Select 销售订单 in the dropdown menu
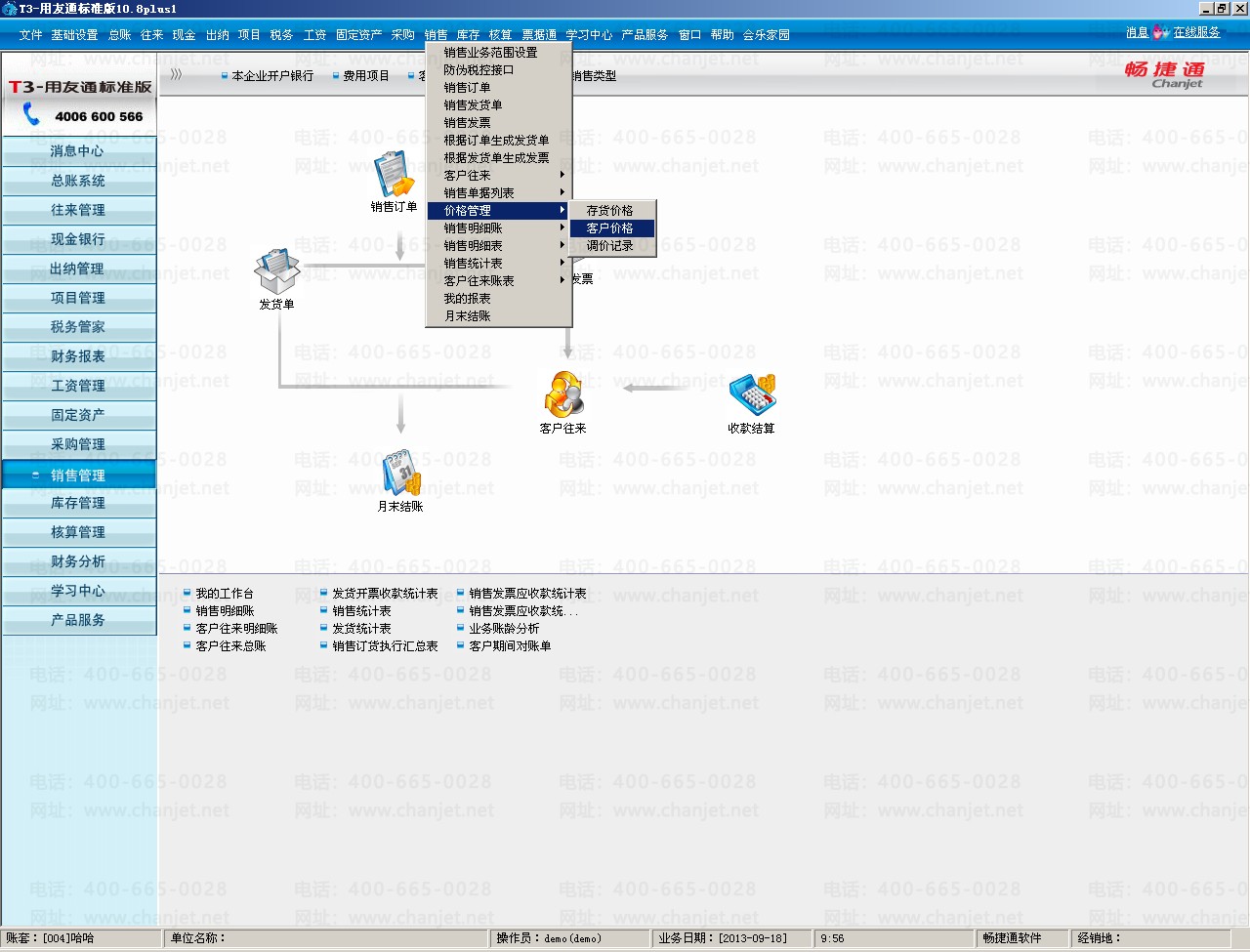Screen dimensions: 1250x952 pos(499,88)
